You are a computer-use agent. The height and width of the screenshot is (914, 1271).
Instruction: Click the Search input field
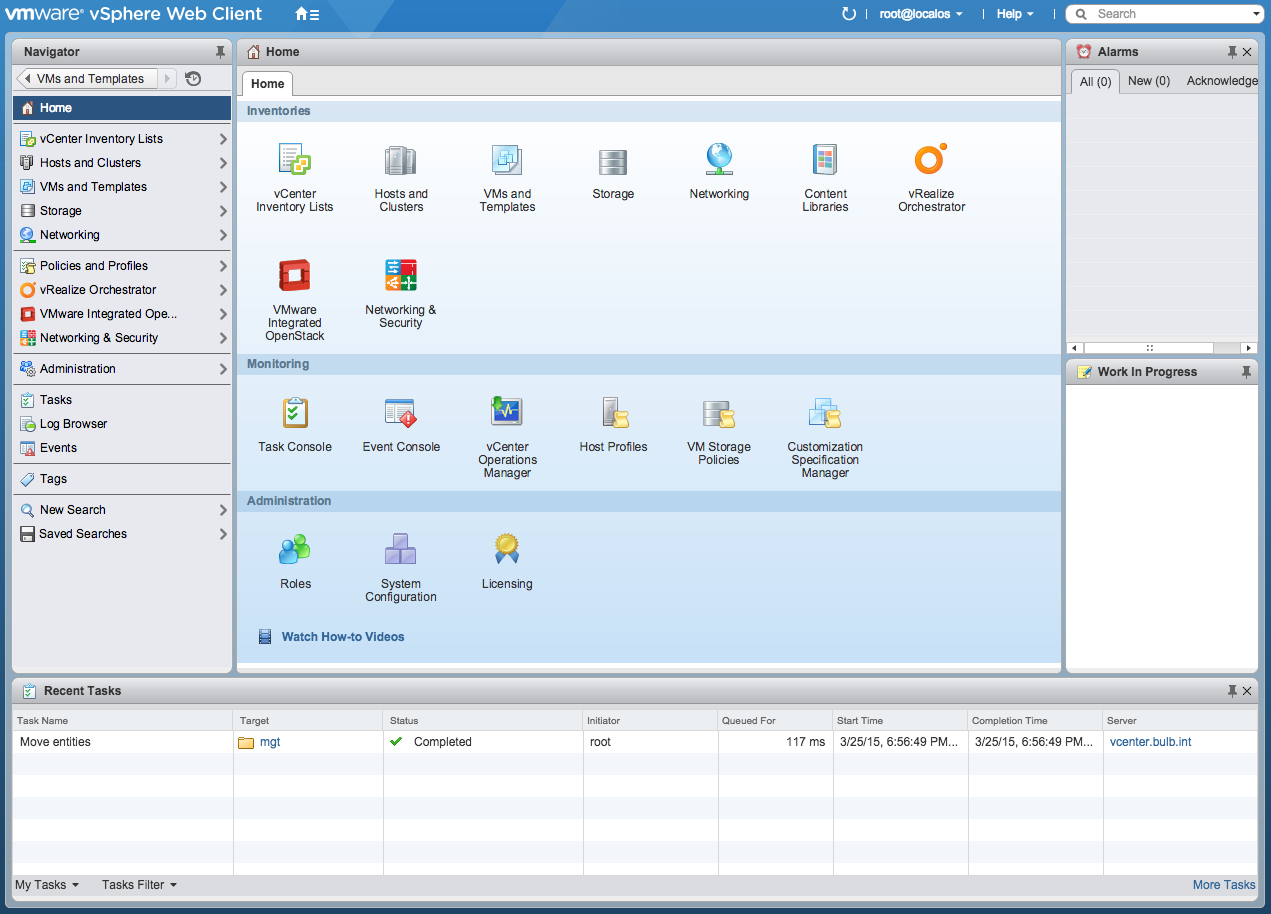1165,14
